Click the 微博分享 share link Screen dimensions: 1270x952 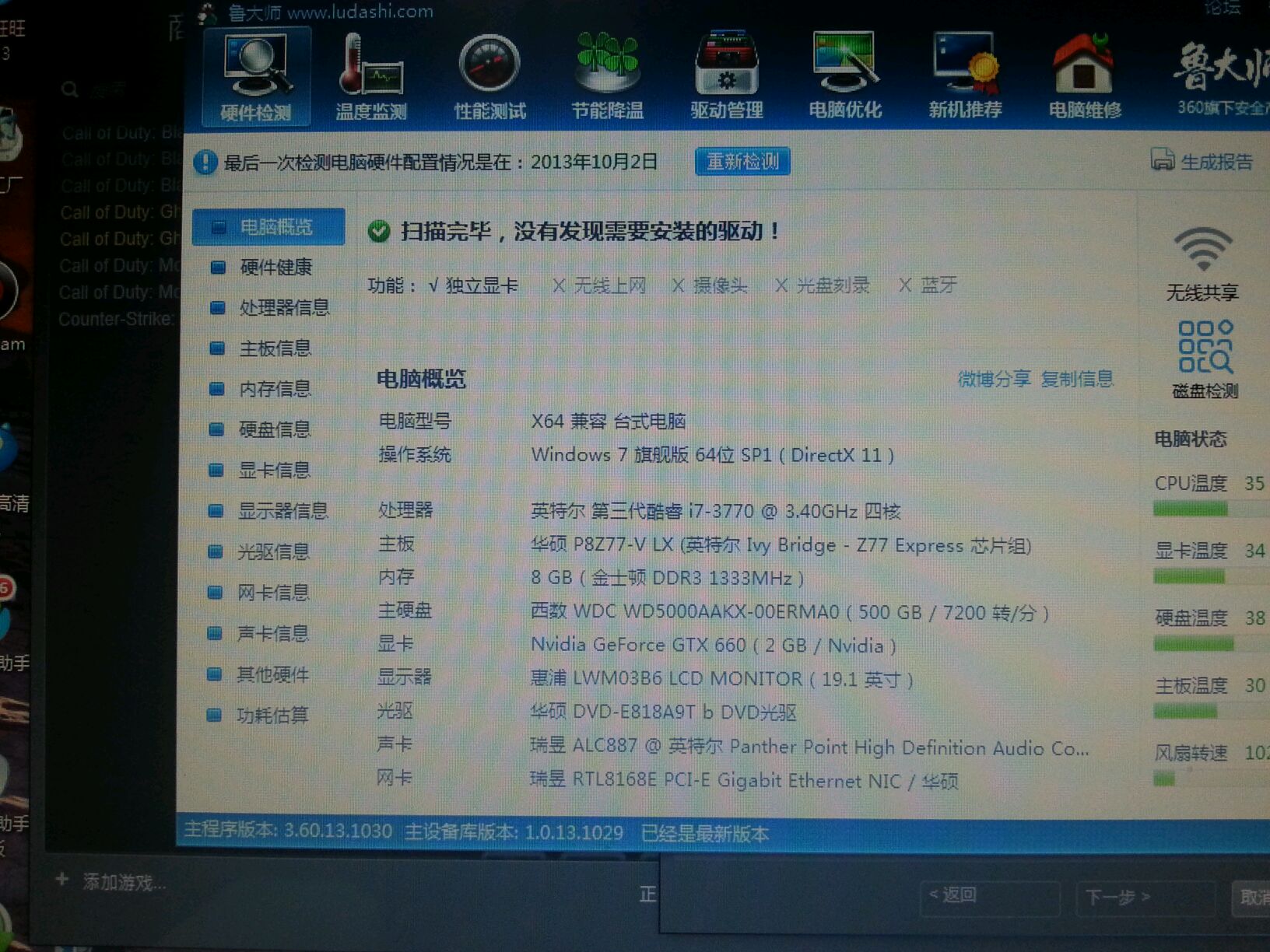point(994,379)
